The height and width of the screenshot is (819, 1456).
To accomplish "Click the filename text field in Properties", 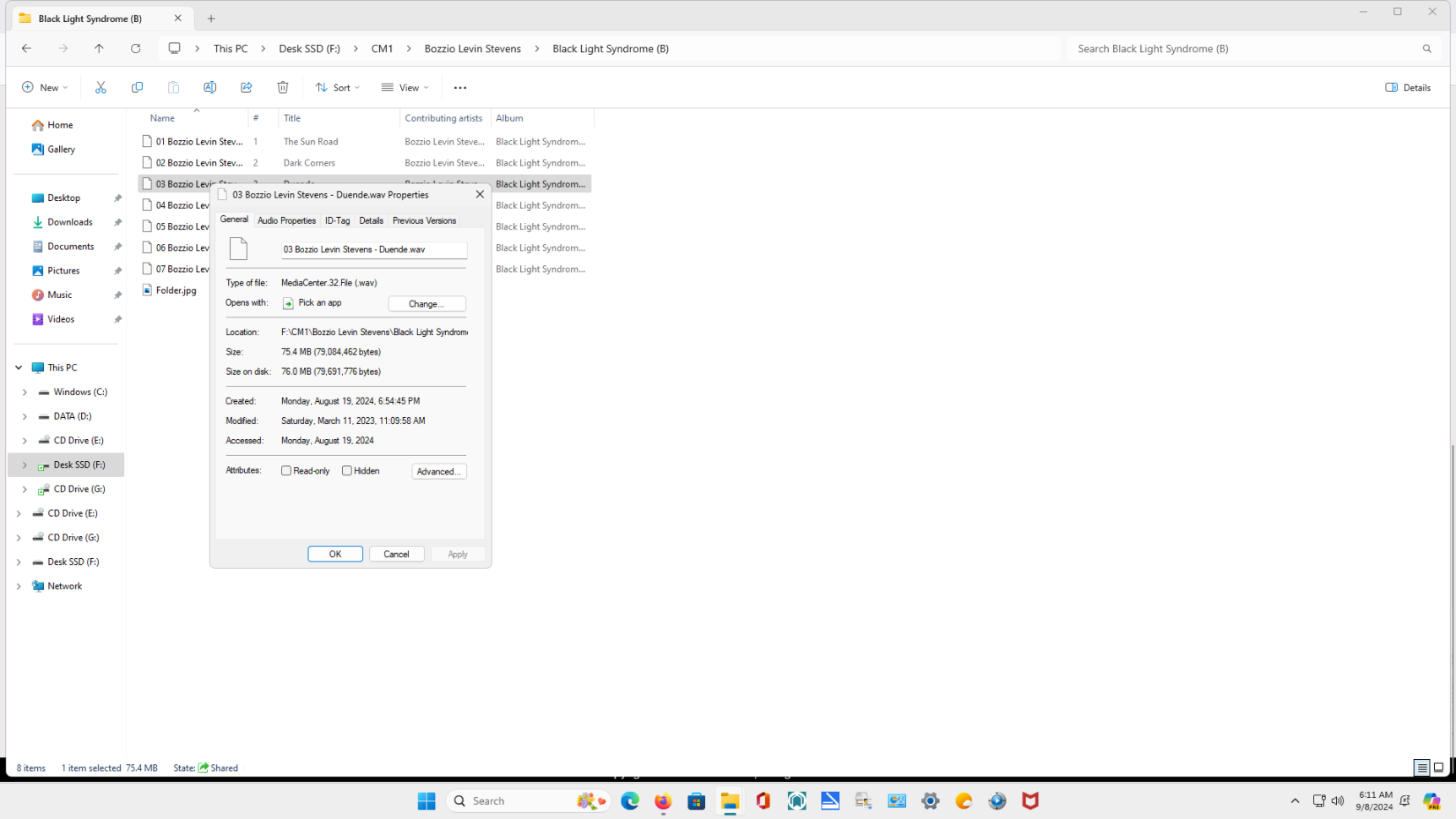I will [373, 250].
